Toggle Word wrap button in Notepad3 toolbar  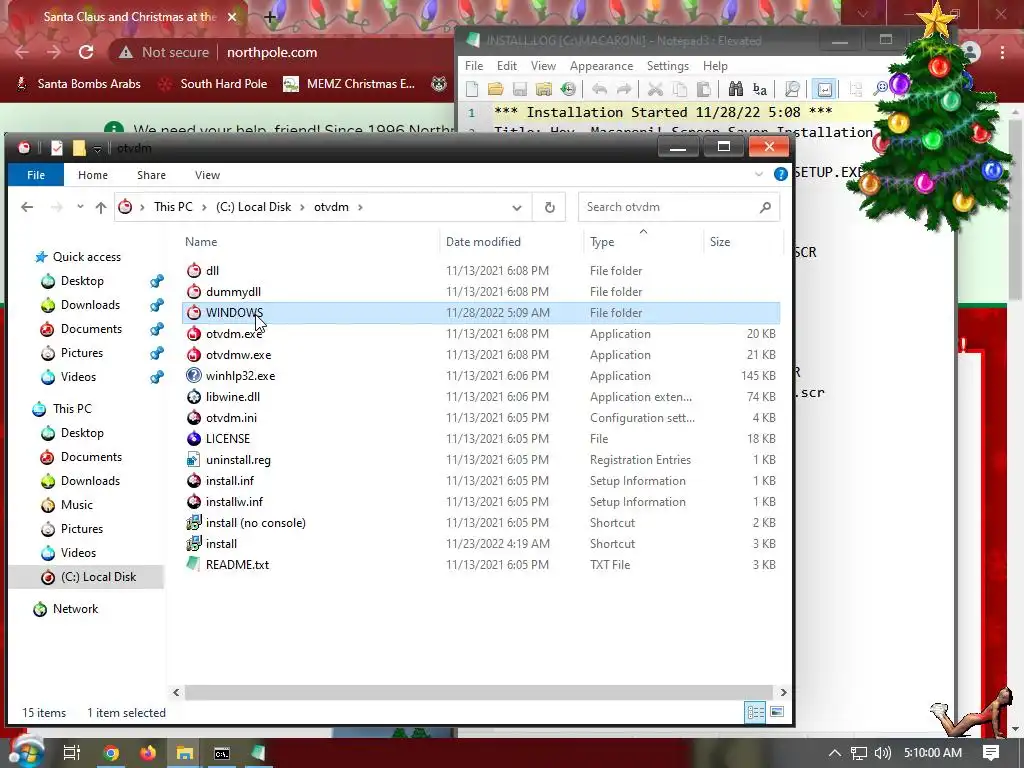click(x=824, y=89)
